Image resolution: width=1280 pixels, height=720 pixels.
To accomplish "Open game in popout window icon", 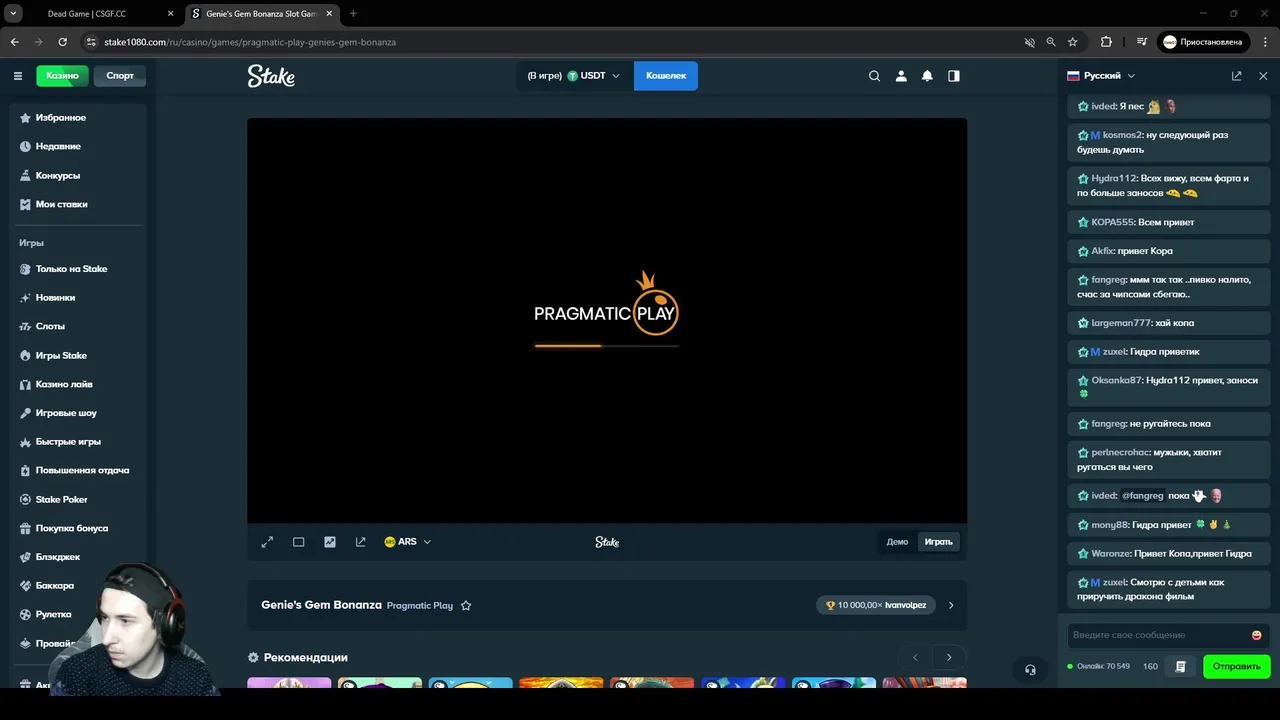I will 361,542.
